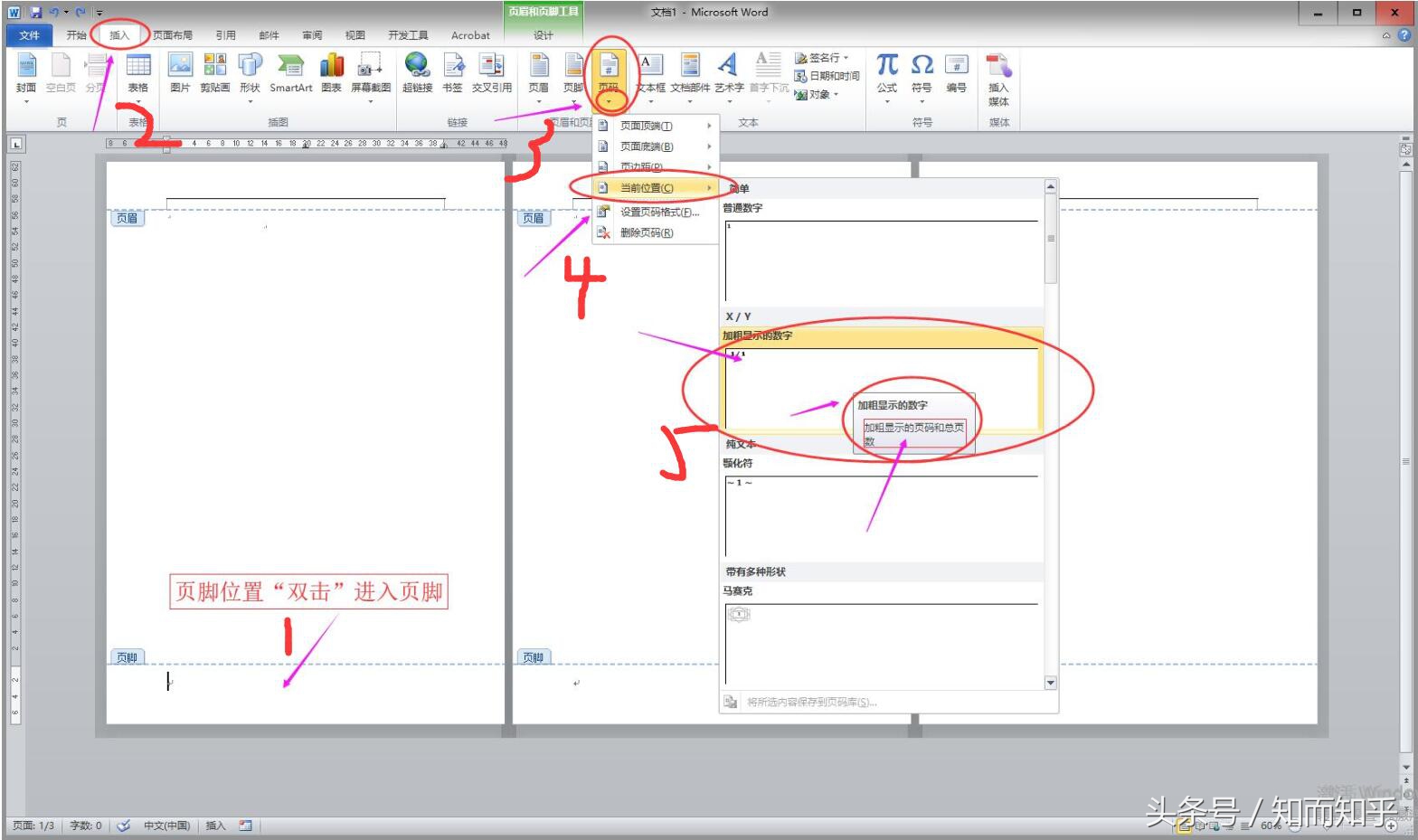Screen dimensions: 1418x840
Task: Click the 页面: 1/3 status bar entry
Action: coord(33,826)
